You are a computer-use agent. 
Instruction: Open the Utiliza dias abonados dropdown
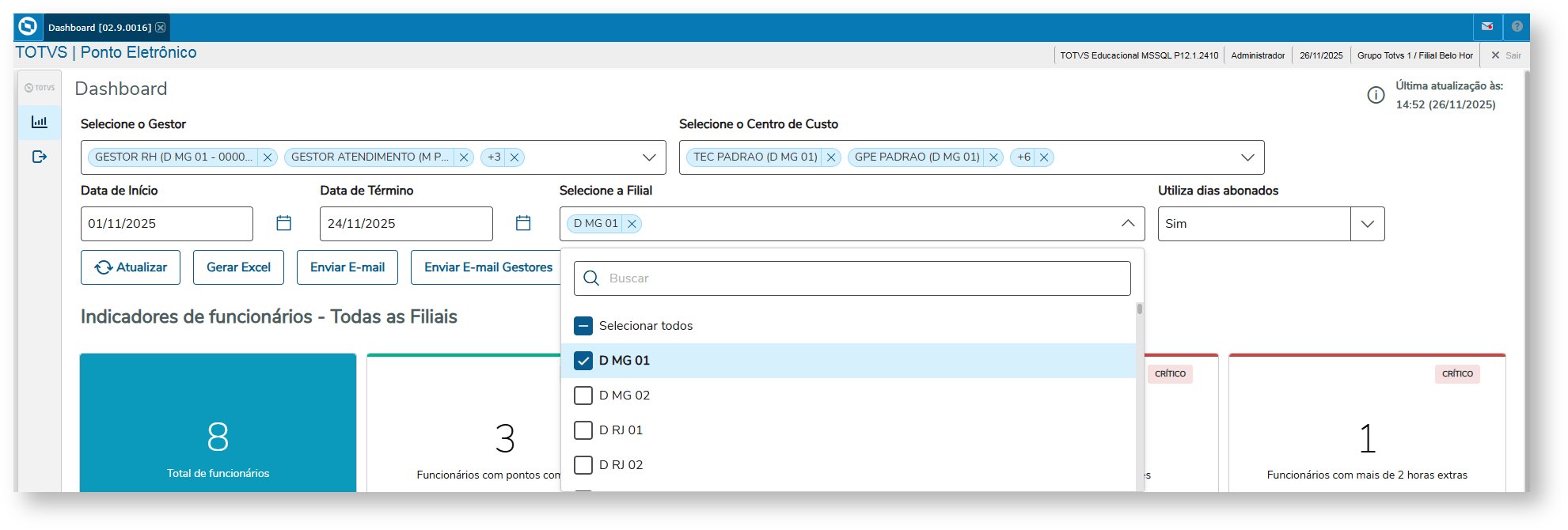[1367, 224]
